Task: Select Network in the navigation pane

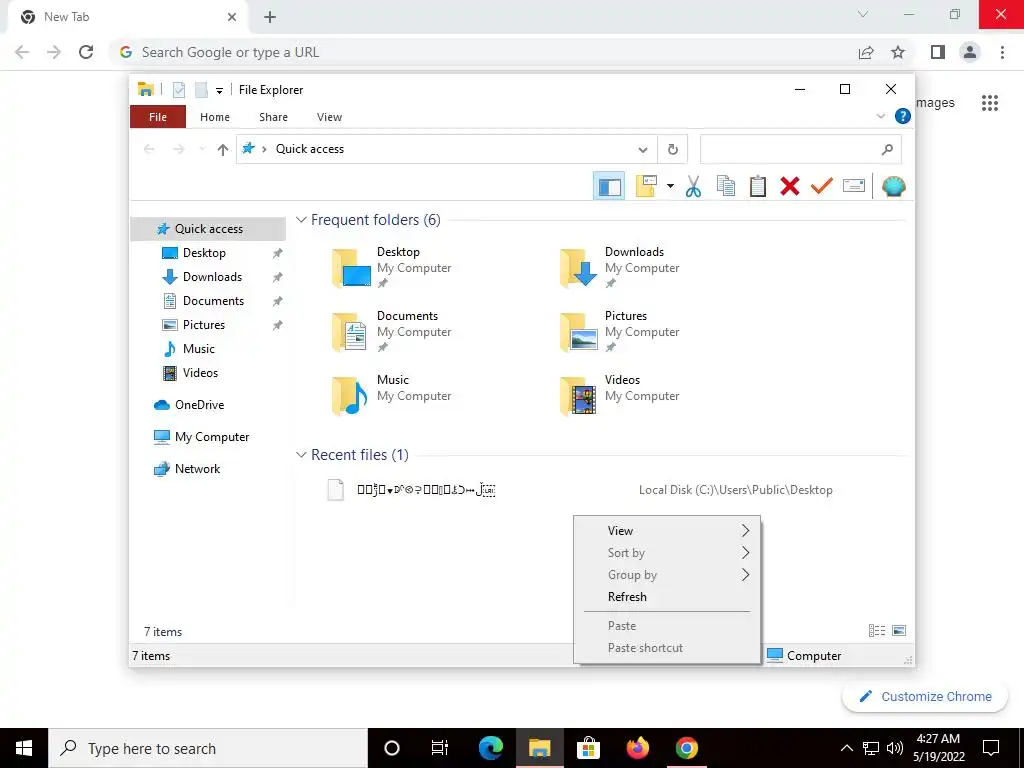Action: point(197,469)
